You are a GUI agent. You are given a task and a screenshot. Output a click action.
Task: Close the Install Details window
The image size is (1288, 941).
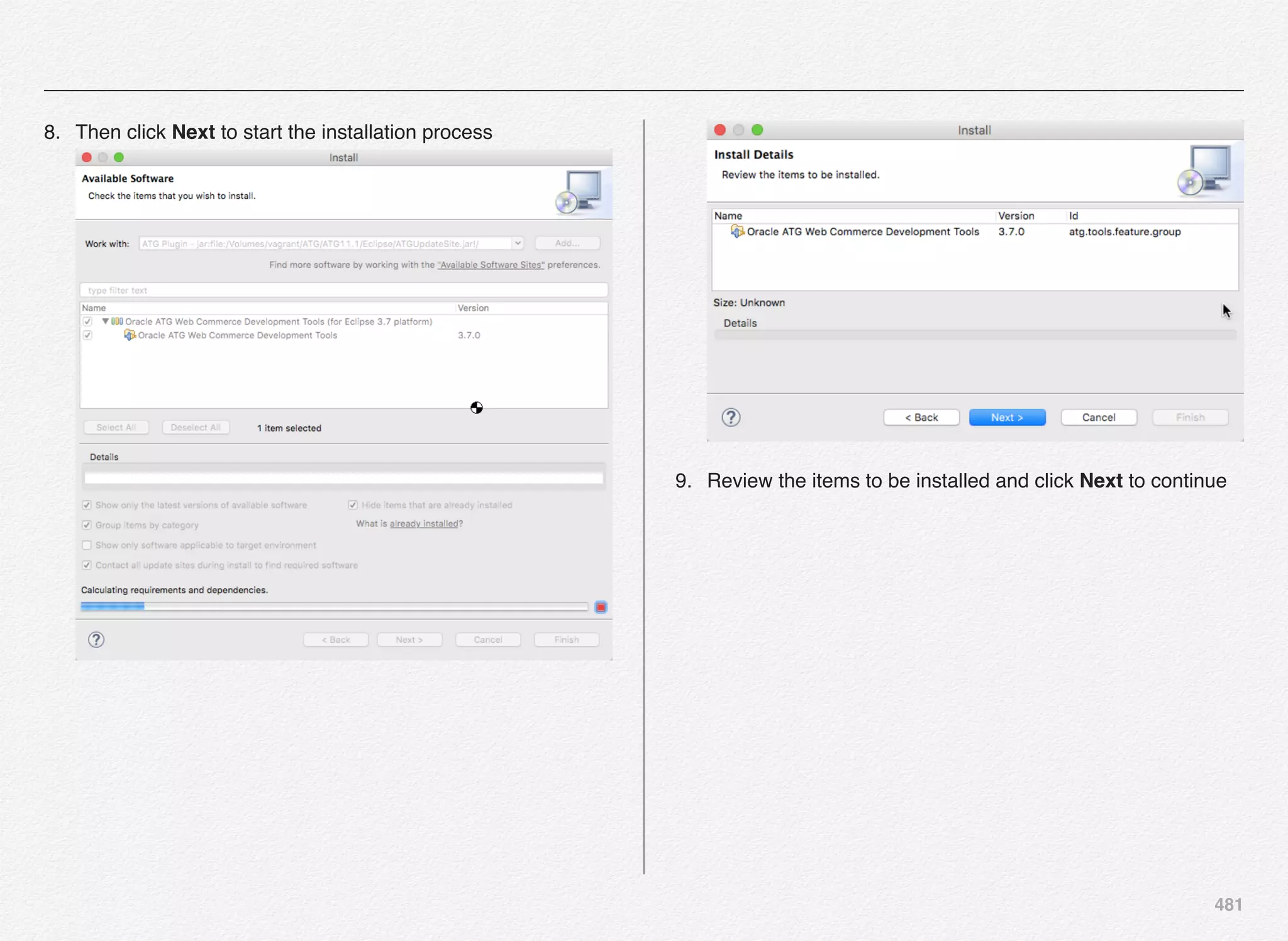720,130
